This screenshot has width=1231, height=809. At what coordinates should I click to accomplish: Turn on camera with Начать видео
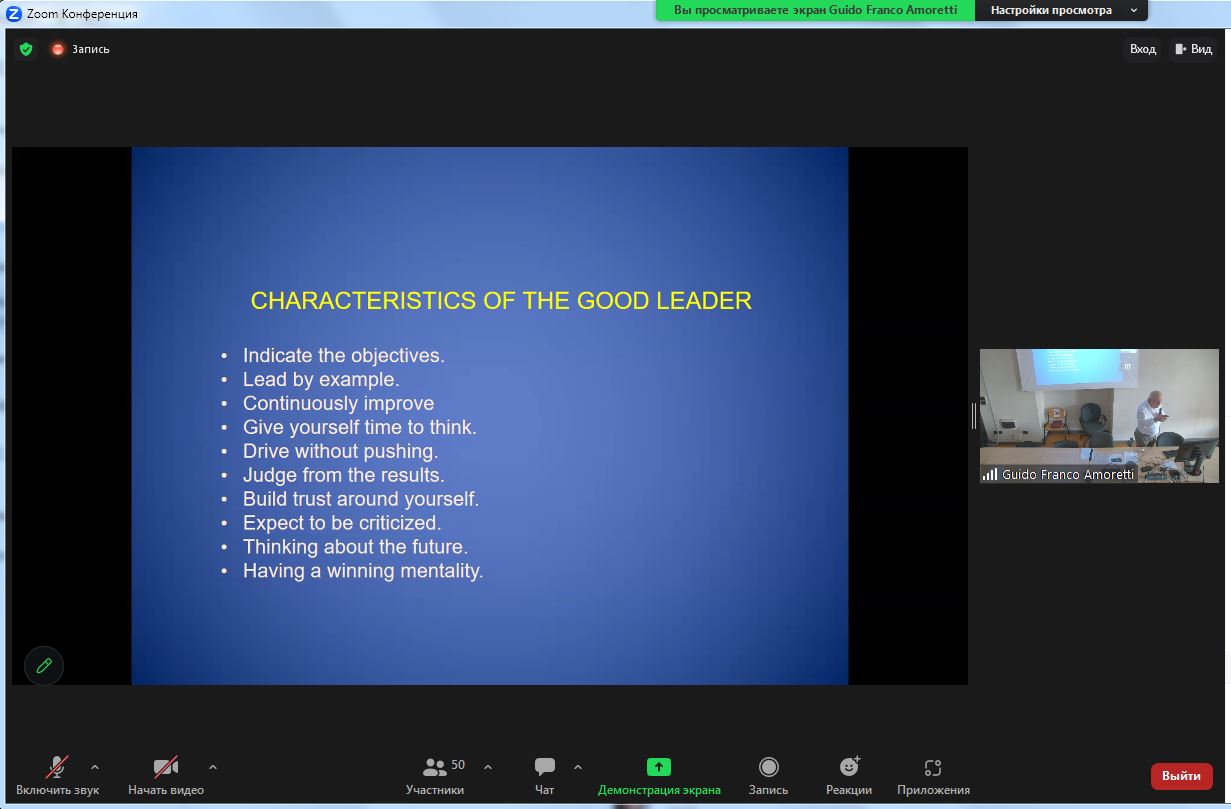point(165,776)
